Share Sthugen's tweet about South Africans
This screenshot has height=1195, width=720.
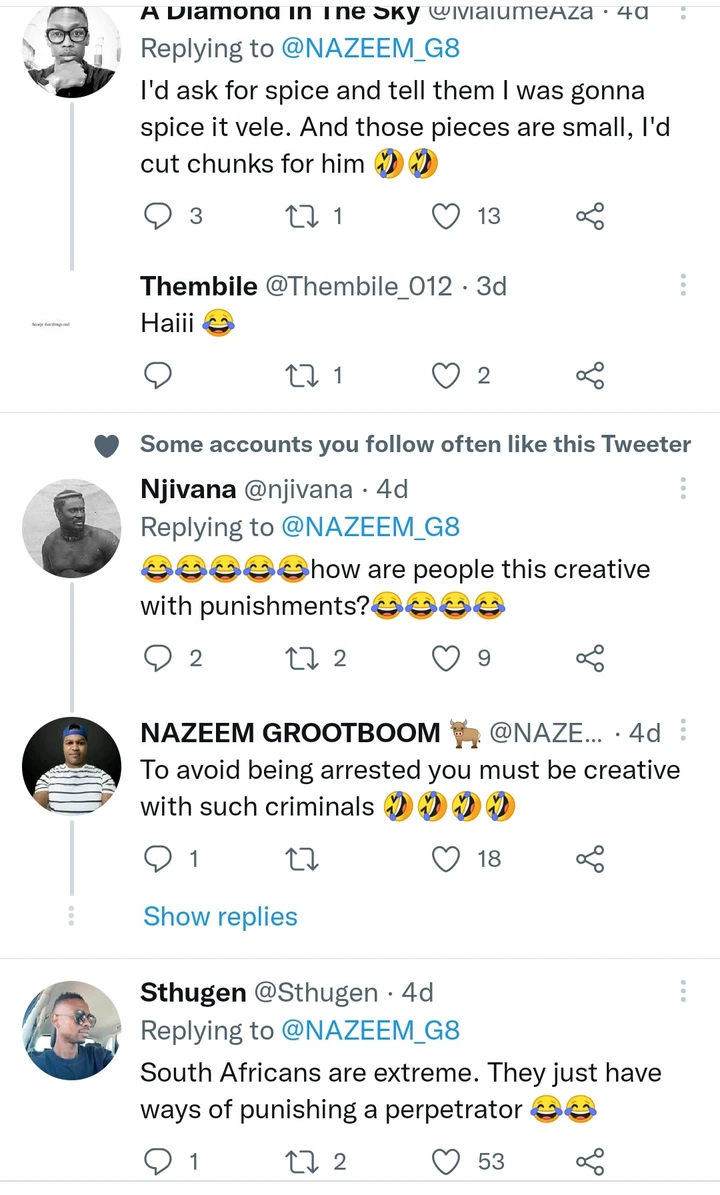pos(590,1161)
